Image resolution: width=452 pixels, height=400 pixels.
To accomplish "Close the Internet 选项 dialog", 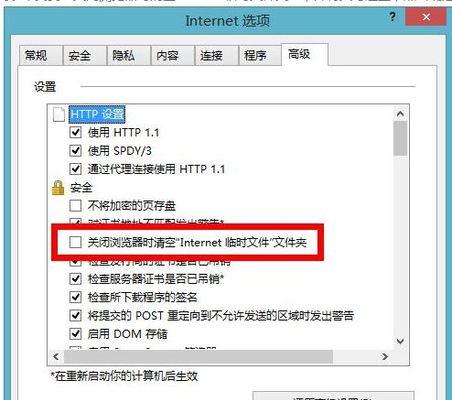I will 426,17.
